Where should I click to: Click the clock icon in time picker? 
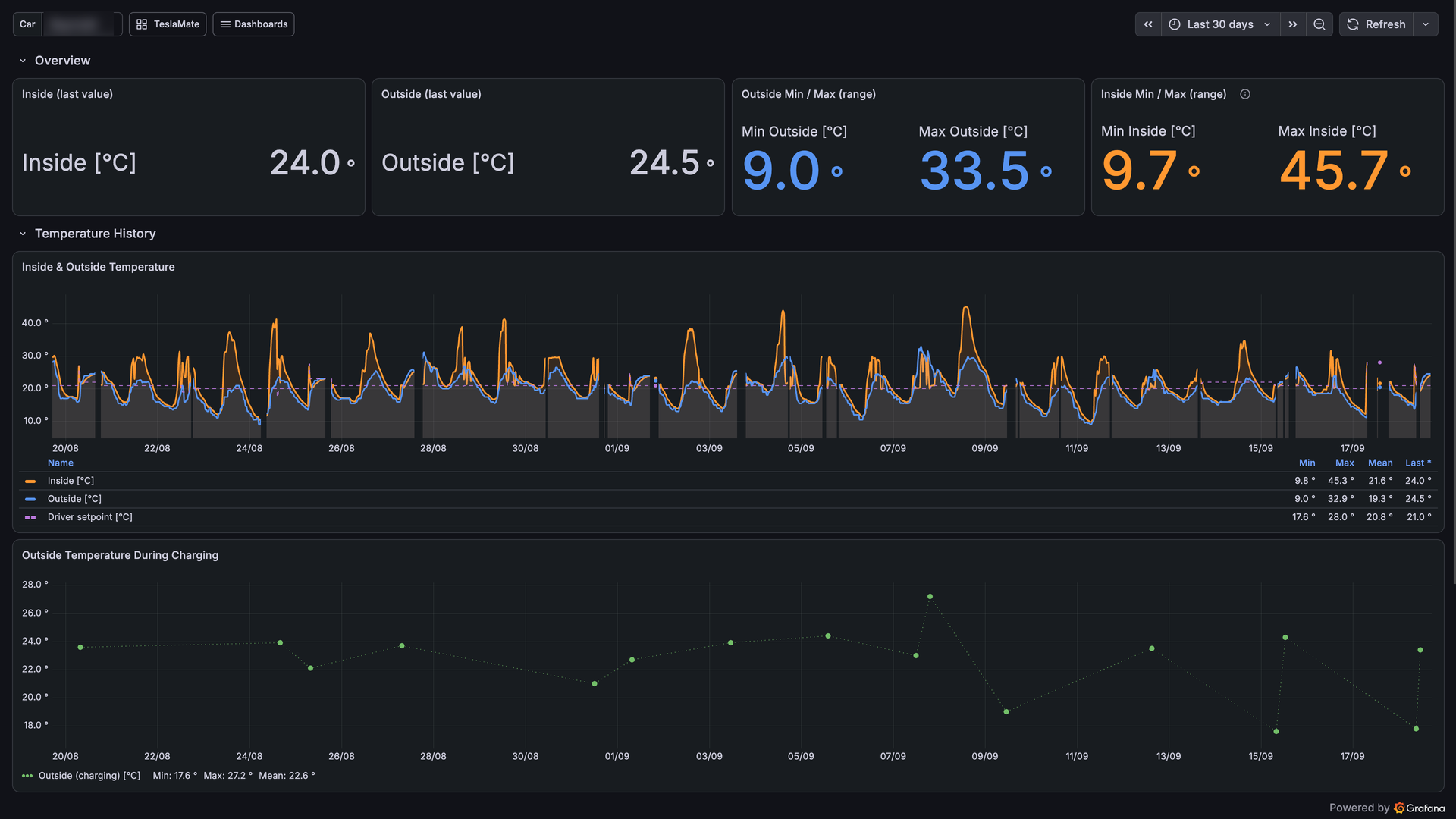pyautogui.click(x=1175, y=24)
